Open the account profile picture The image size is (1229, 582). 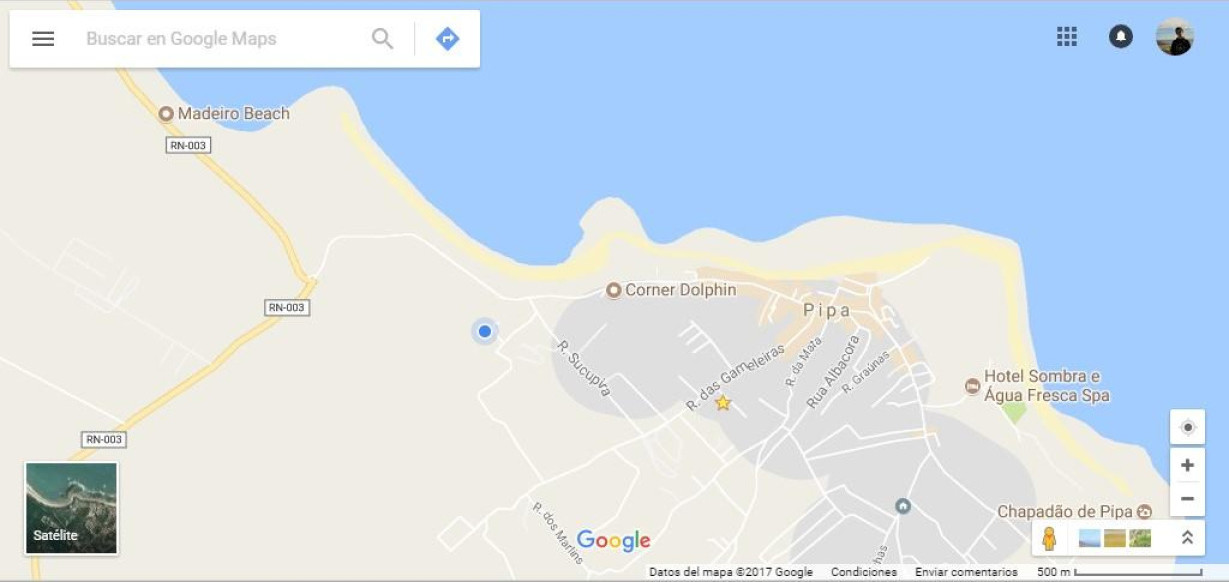click(x=1175, y=37)
